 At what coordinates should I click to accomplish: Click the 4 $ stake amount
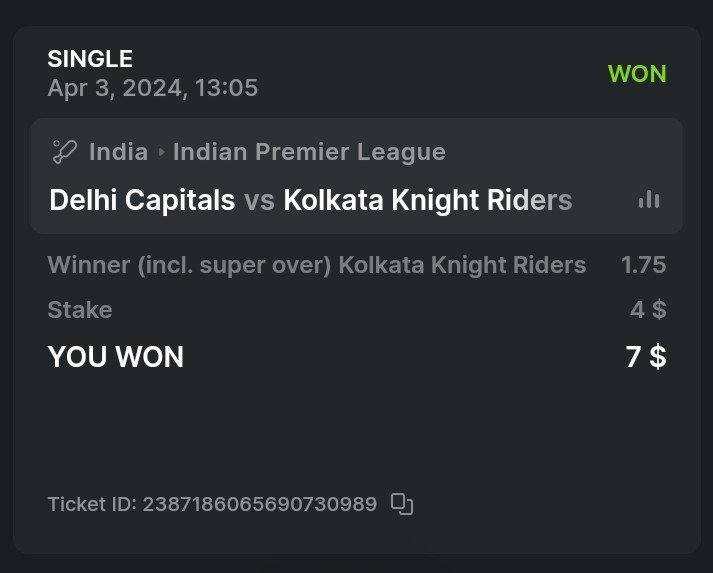[648, 310]
